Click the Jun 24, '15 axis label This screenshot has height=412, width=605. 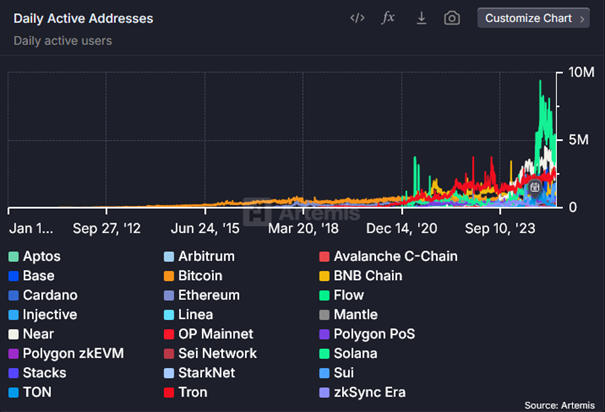[205, 228]
